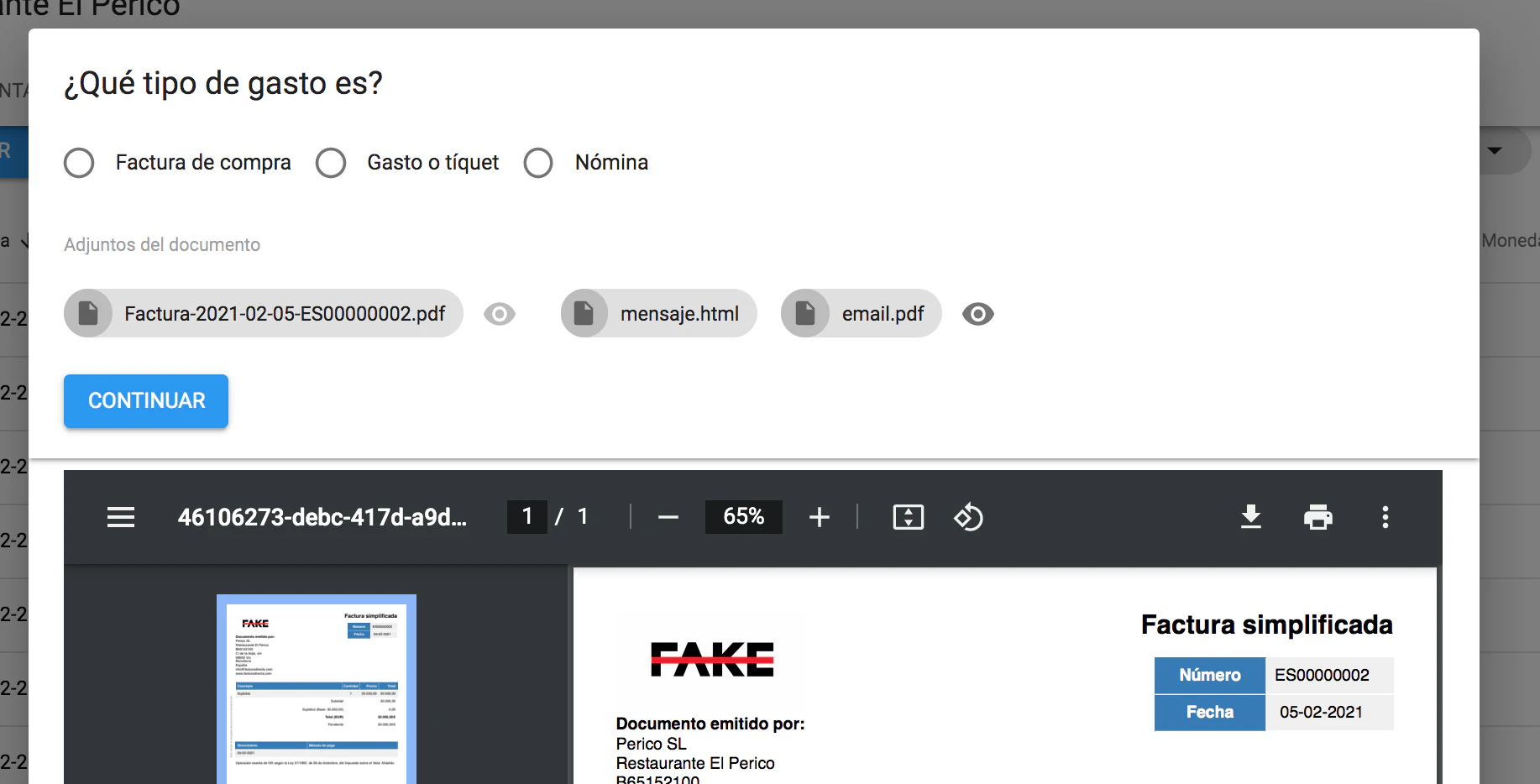Select the page 1 thumbnail in sidebar
Image resolution: width=1540 pixels, height=784 pixels.
tap(317, 688)
